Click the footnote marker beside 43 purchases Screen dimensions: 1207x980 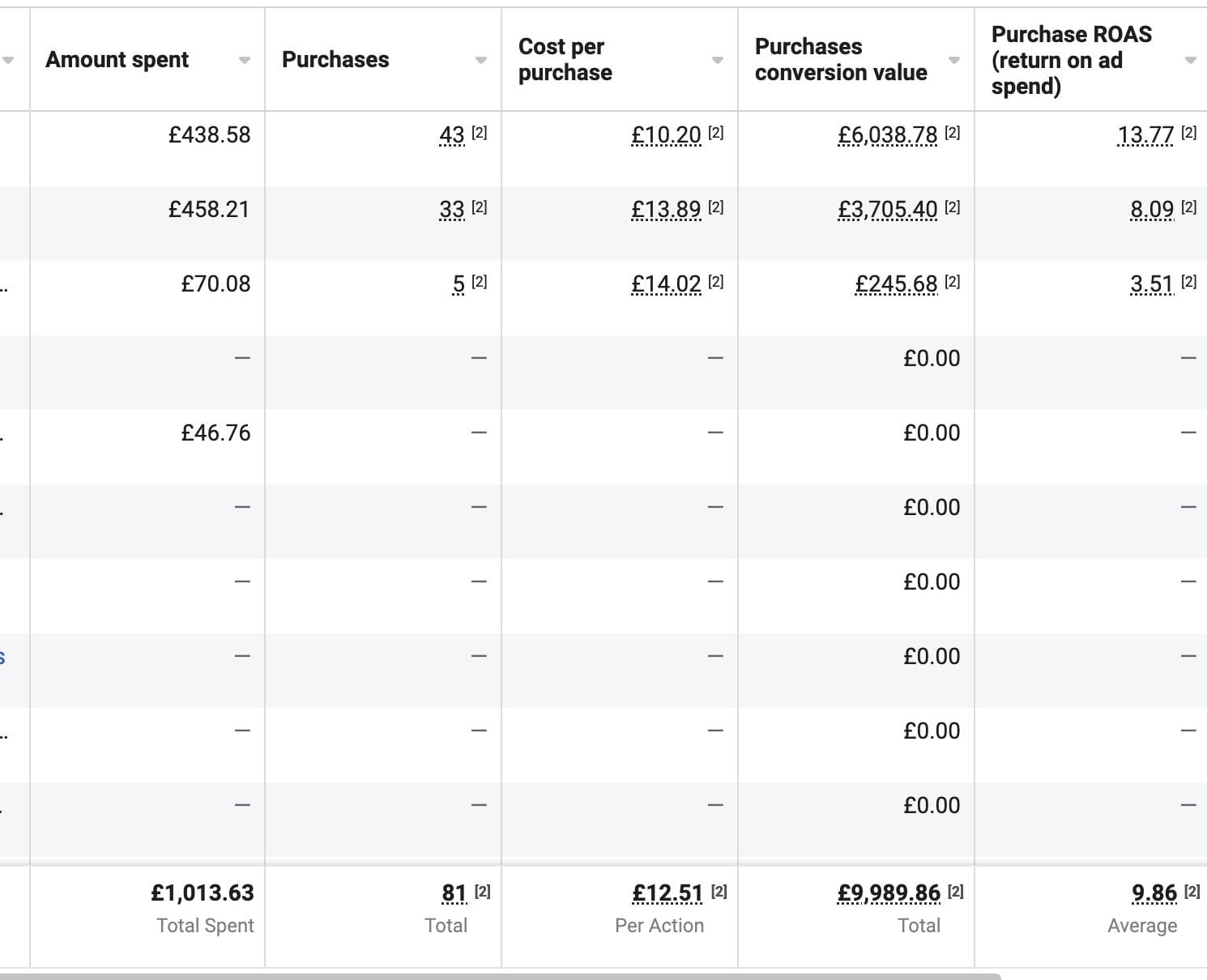coord(480,133)
